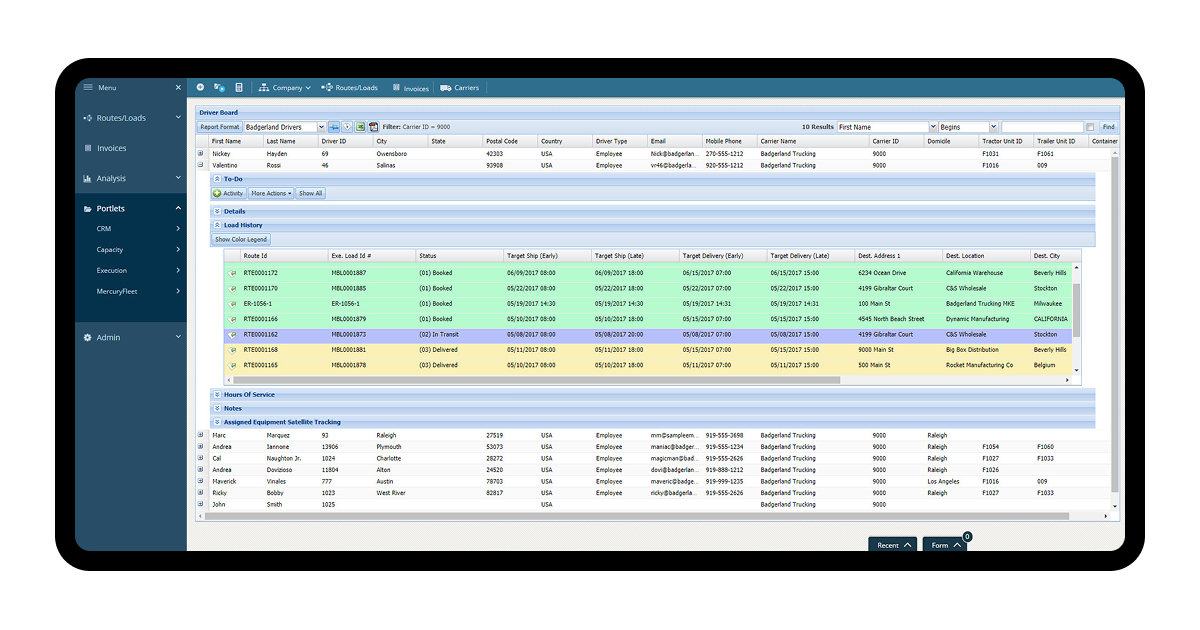Open the hamburger Menu icon
The width and height of the screenshot is (1200, 630).
click(88, 88)
